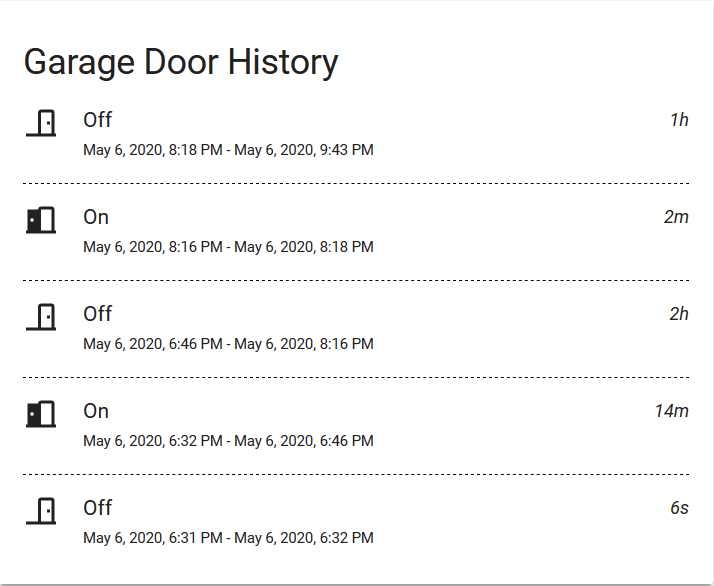Click the timestamp range 8:18 PM - 9:43 PM
Screen dimensions: 714x586
pyautogui.click(x=228, y=150)
